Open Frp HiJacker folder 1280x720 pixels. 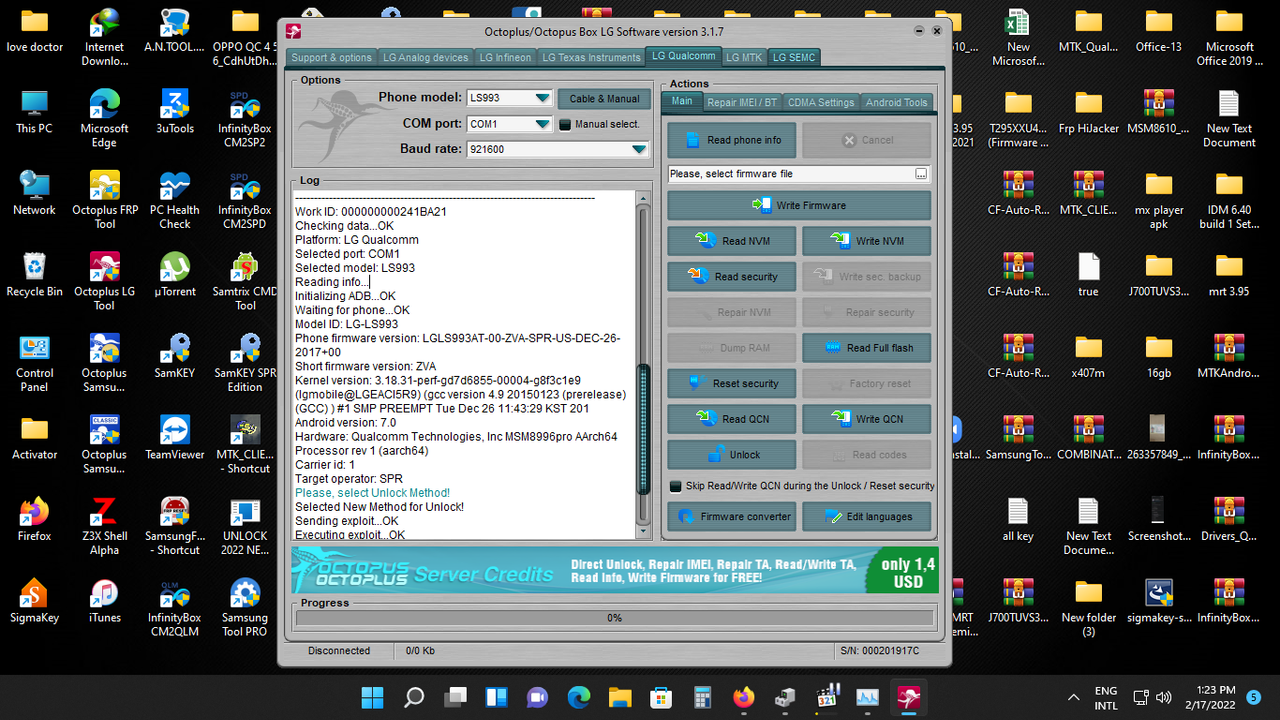click(x=1089, y=110)
